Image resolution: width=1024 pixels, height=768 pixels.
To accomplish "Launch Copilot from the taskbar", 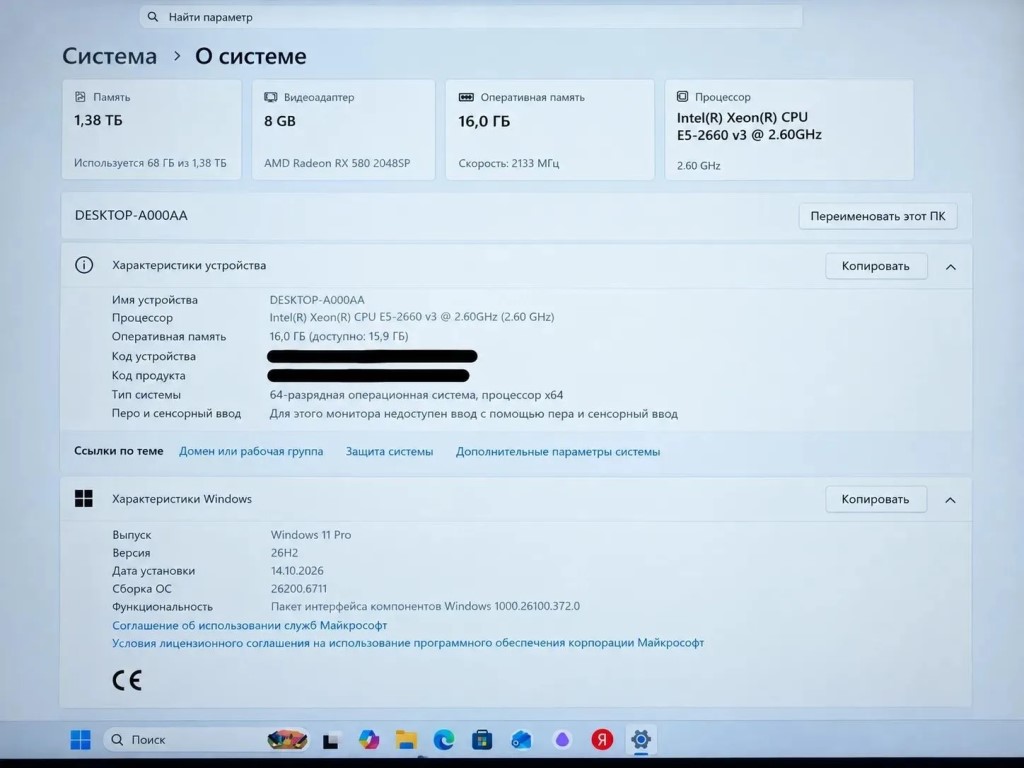I will [x=368, y=740].
